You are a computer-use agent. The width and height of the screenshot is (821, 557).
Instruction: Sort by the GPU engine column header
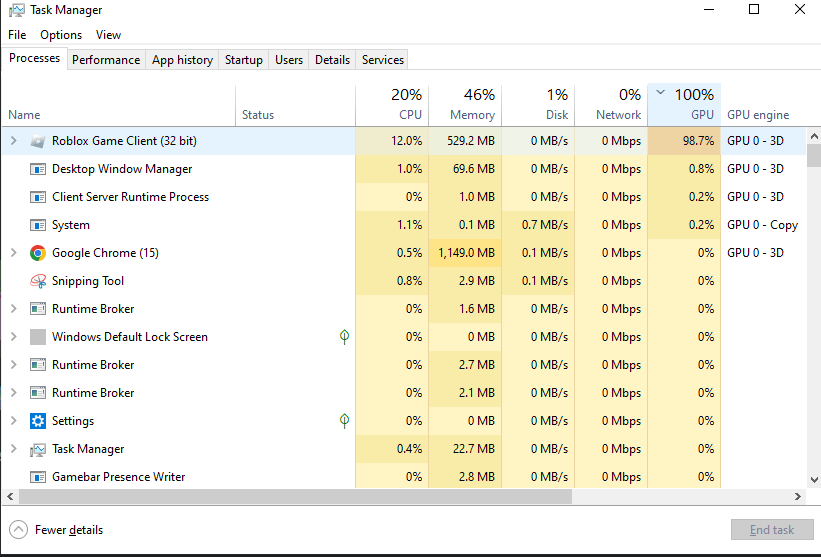click(x=763, y=105)
